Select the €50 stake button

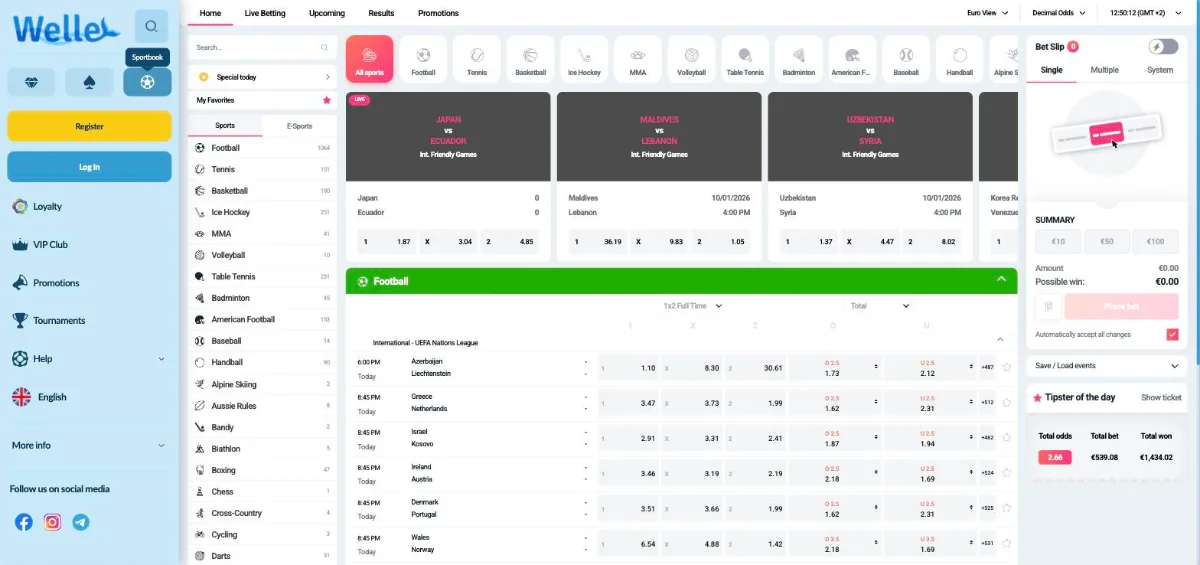coord(1107,241)
